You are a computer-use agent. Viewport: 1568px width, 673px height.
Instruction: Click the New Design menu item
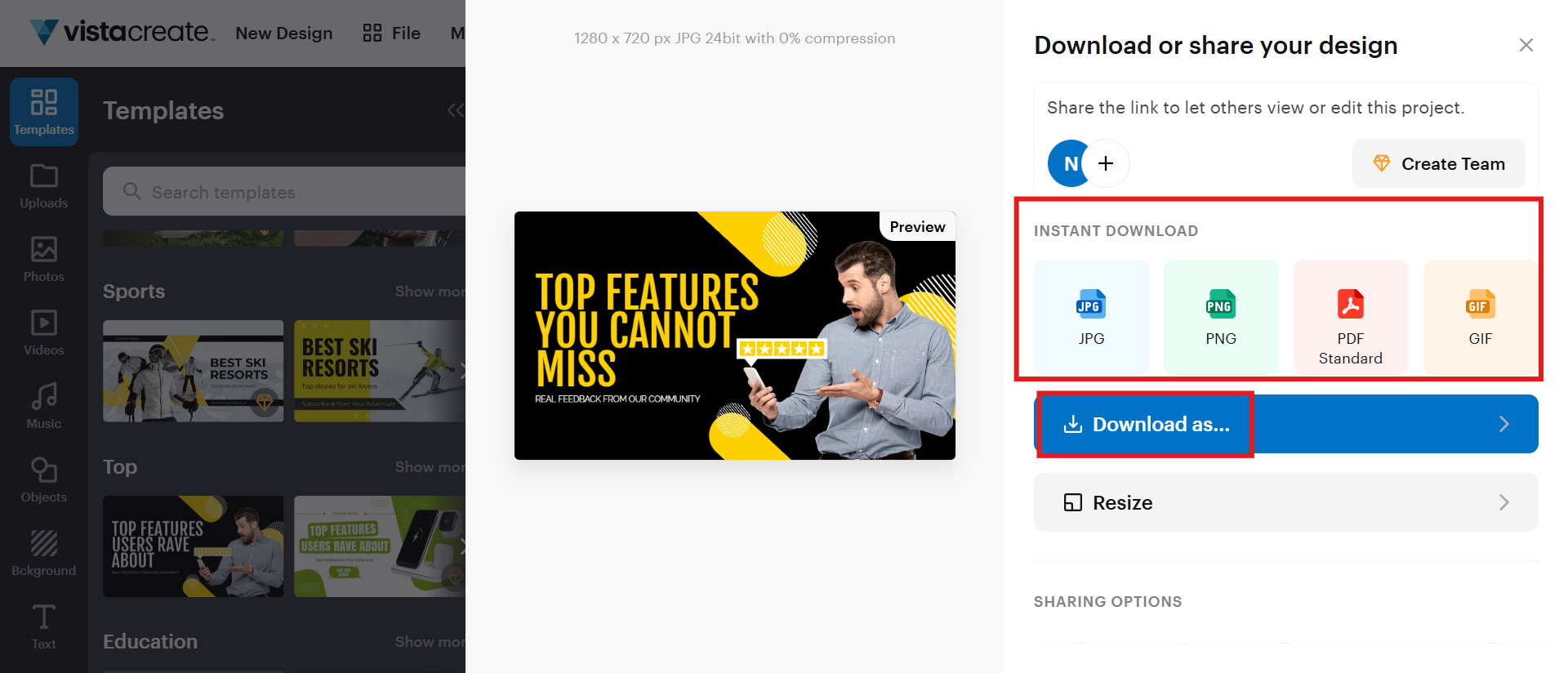pos(284,33)
